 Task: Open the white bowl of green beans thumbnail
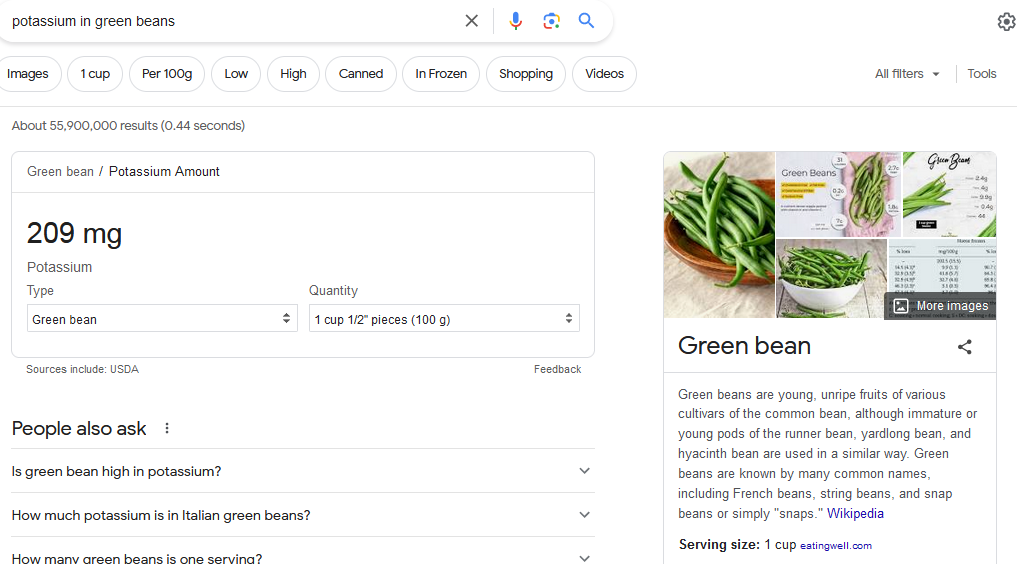pos(832,279)
